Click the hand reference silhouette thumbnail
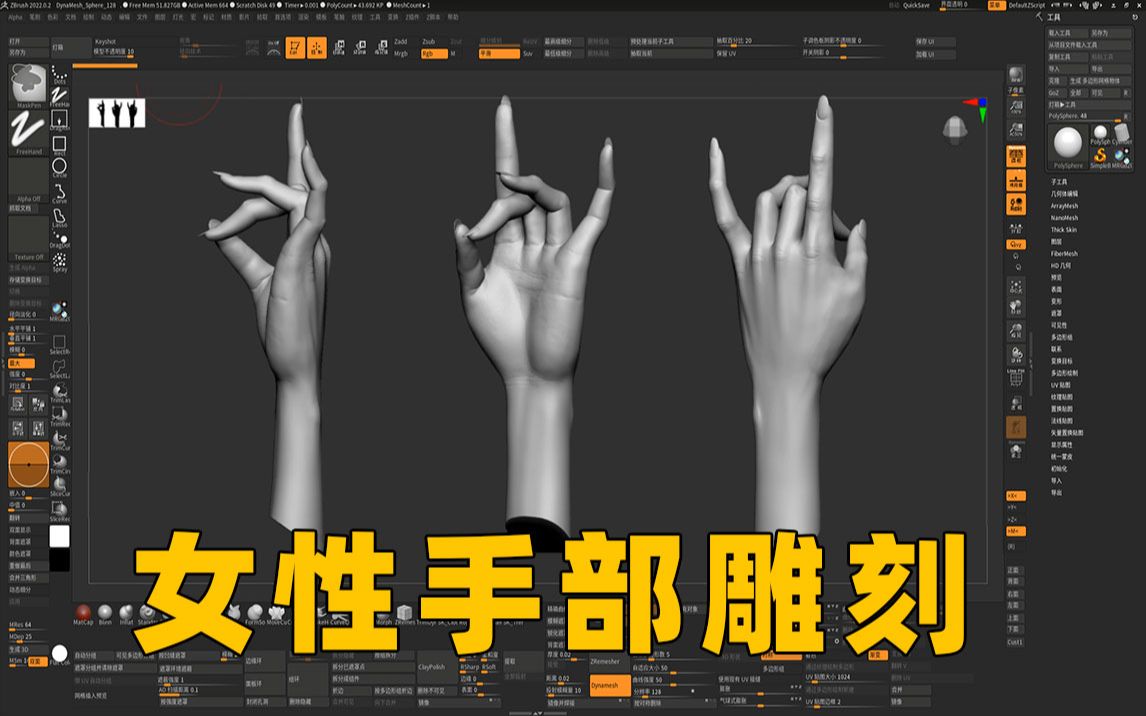This screenshot has height=716, width=1146. tap(117, 113)
